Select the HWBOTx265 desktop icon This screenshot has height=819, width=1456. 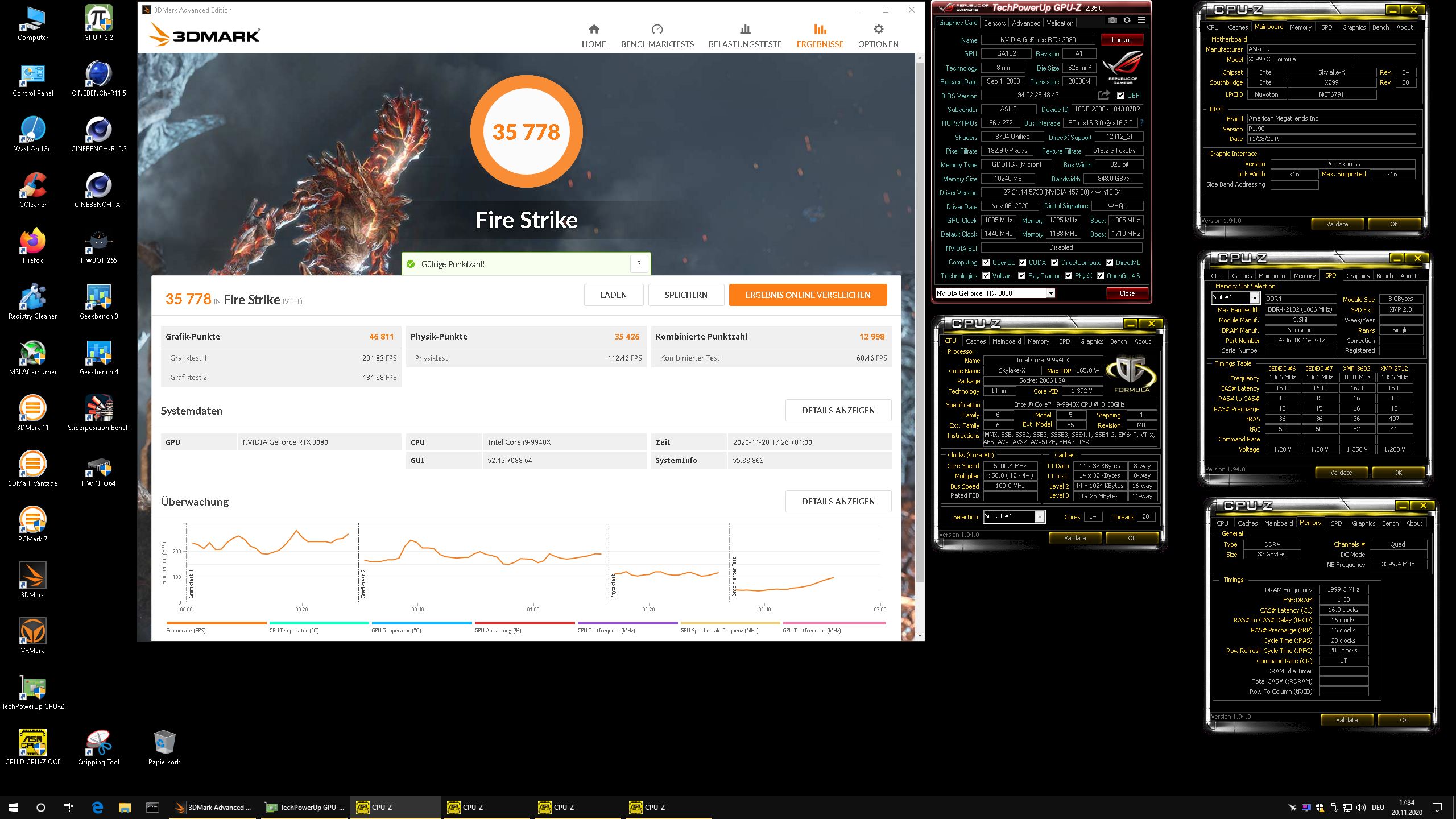[x=98, y=246]
